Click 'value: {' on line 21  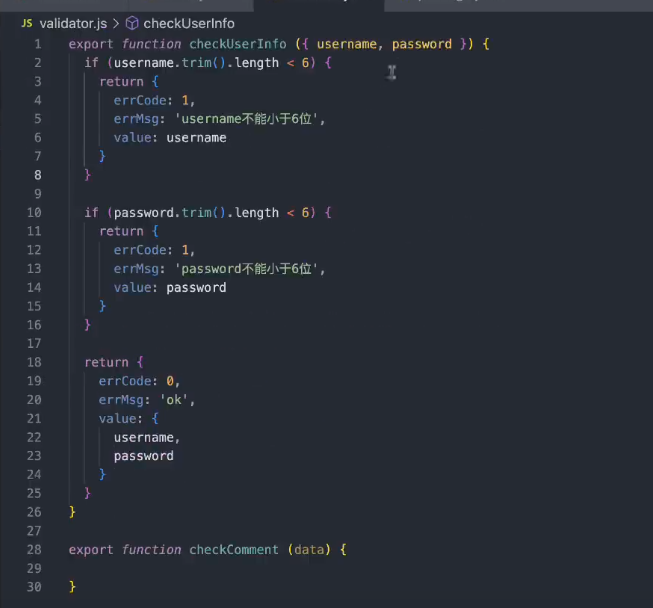(129, 419)
